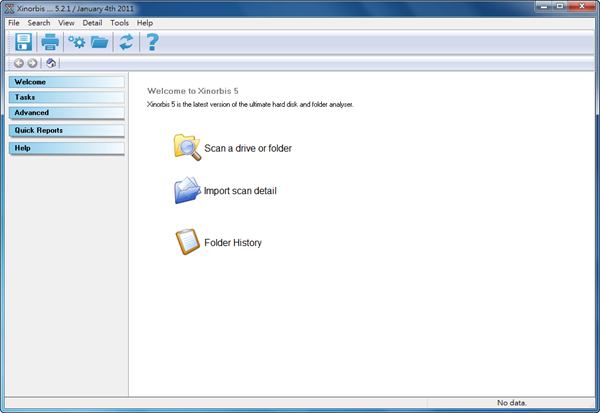
Task: Click the Import scan detail link
Action: (x=240, y=191)
